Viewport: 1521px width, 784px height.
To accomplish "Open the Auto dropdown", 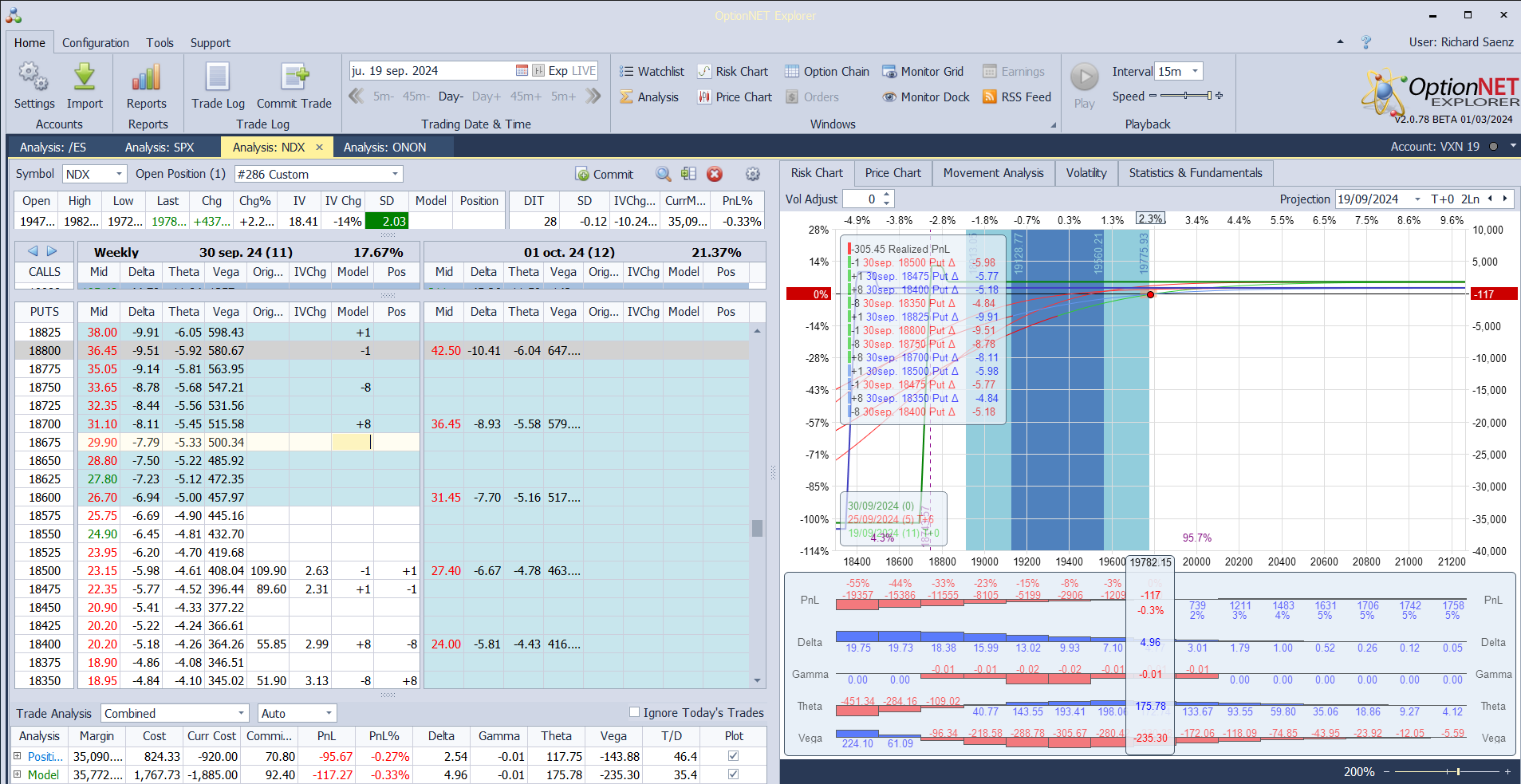I will click(329, 713).
